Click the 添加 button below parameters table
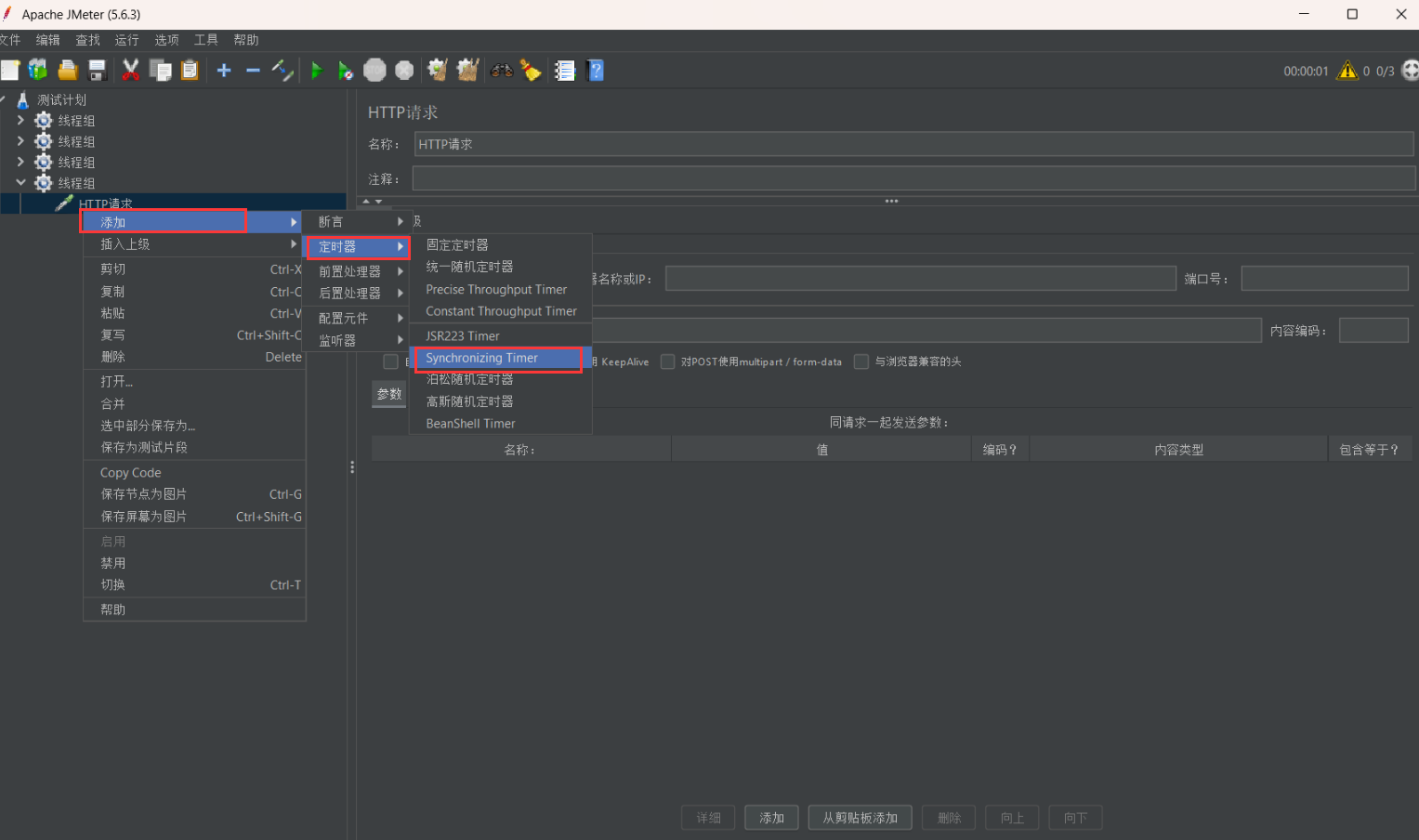This screenshot has width=1419, height=840. click(771, 818)
